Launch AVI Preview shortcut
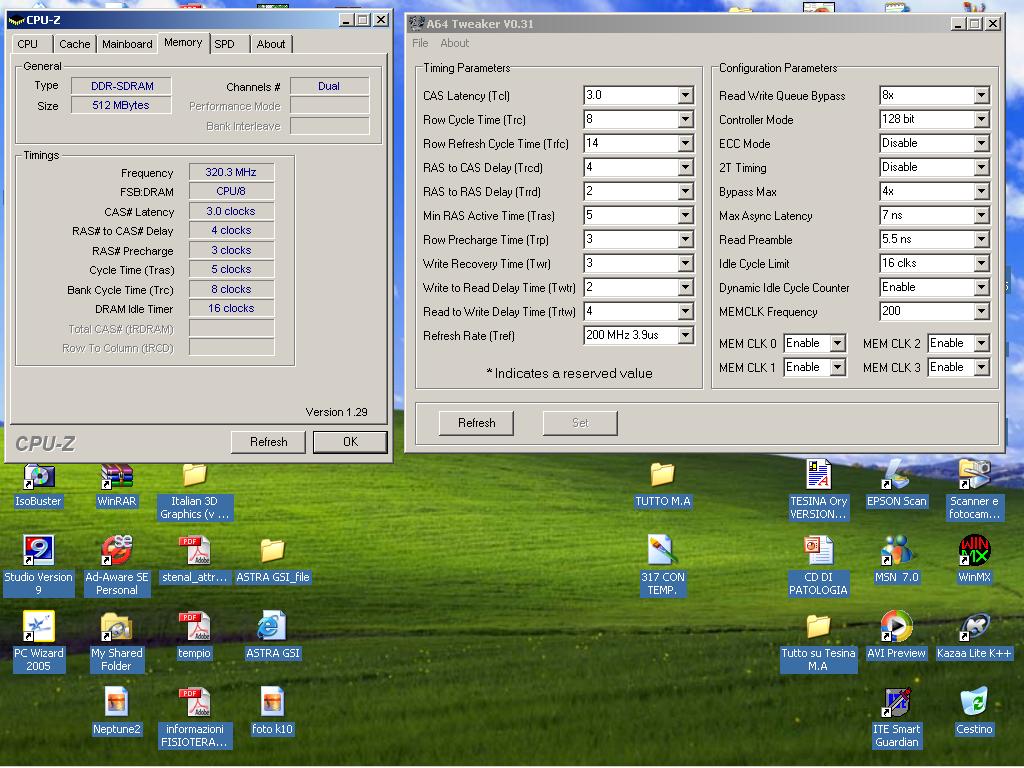 [x=896, y=635]
